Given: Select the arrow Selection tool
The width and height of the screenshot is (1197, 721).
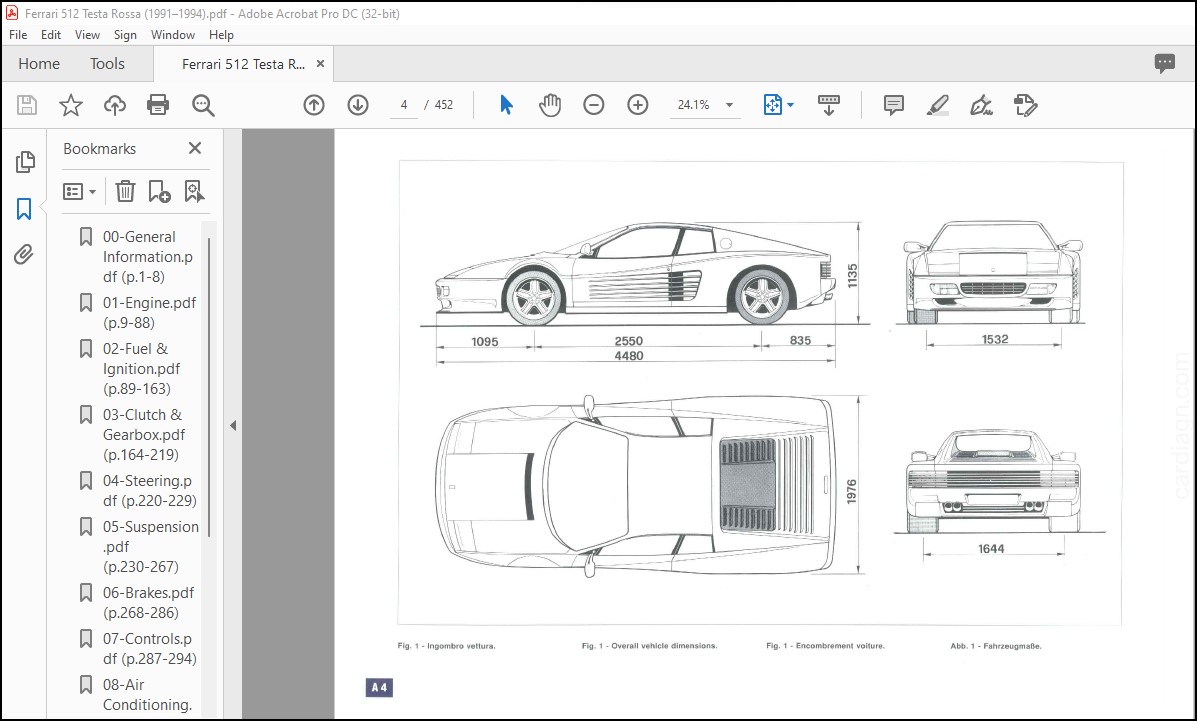Looking at the screenshot, I should click(x=506, y=105).
